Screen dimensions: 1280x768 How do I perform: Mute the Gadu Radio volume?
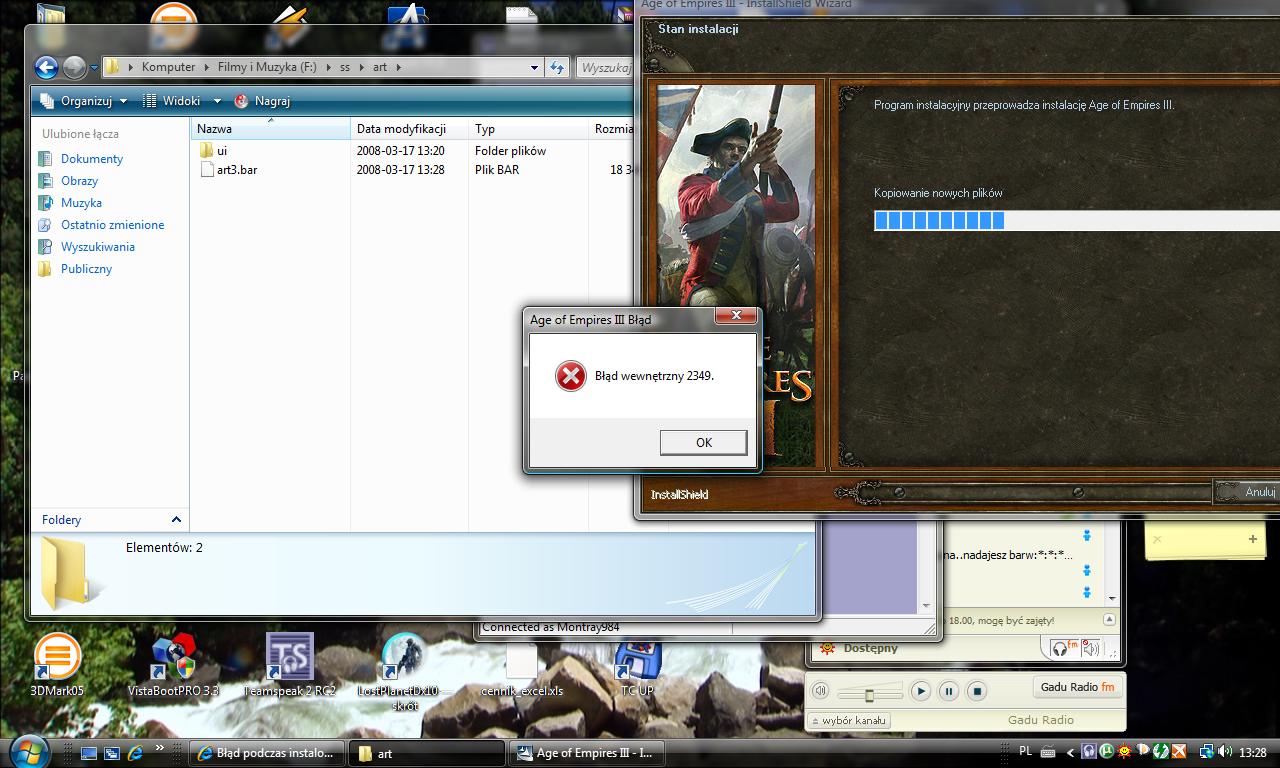pyautogui.click(x=820, y=691)
